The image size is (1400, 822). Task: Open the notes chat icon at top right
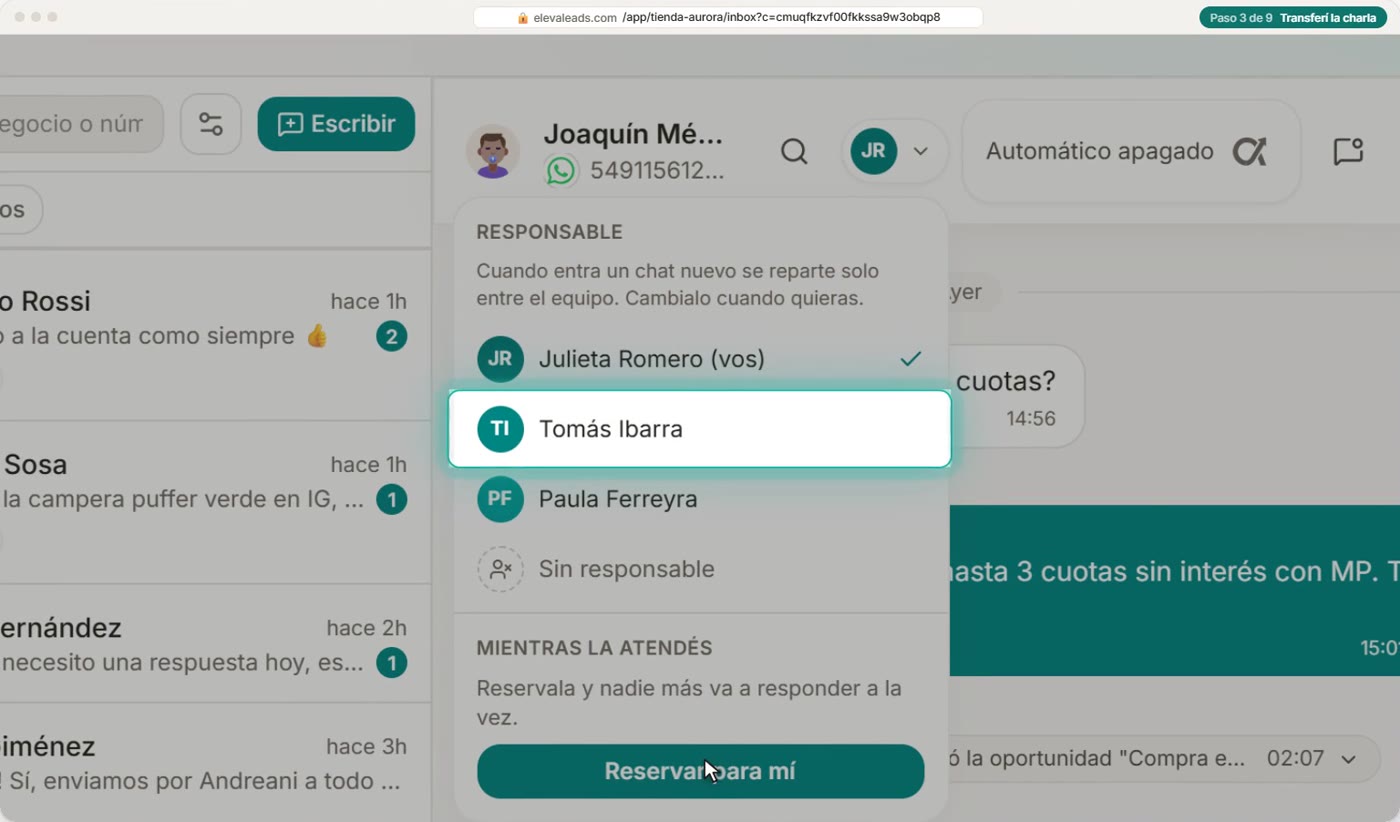coord(1348,151)
